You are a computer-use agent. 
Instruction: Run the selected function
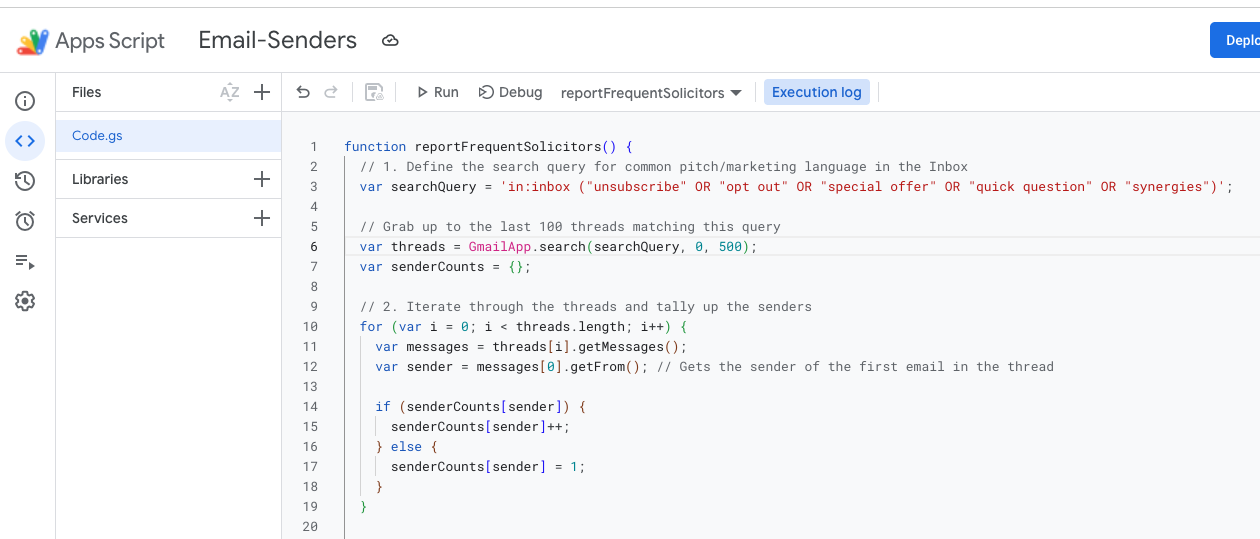pyautogui.click(x=437, y=92)
